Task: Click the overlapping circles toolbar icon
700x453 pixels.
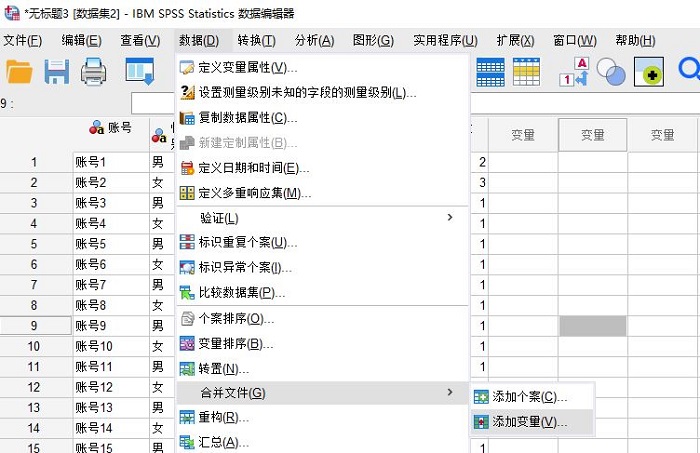Action: pyautogui.click(x=611, y=72)
